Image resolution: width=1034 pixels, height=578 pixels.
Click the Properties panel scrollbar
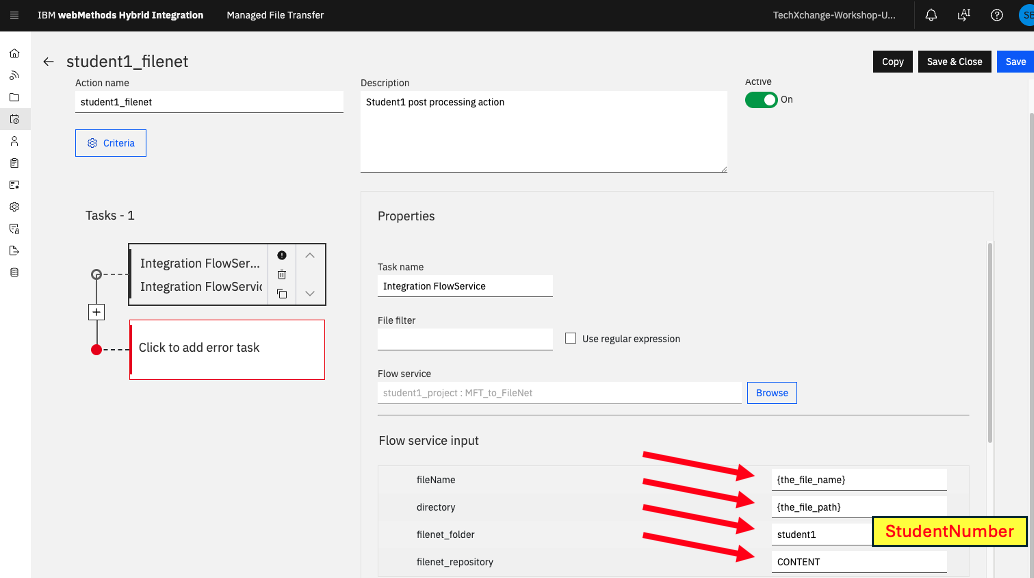click(990, 343)
